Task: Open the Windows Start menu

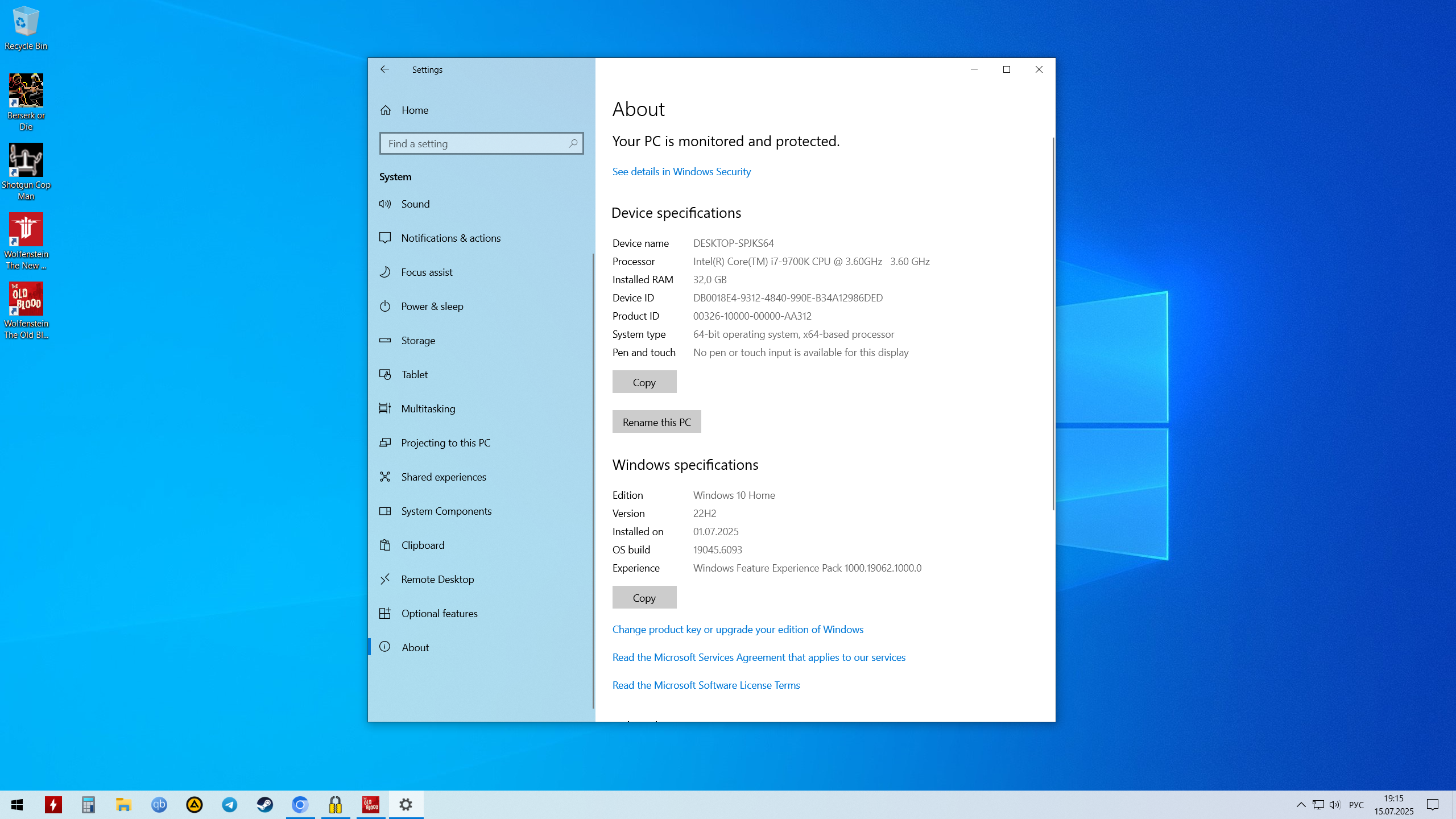Action: [17, 805]
